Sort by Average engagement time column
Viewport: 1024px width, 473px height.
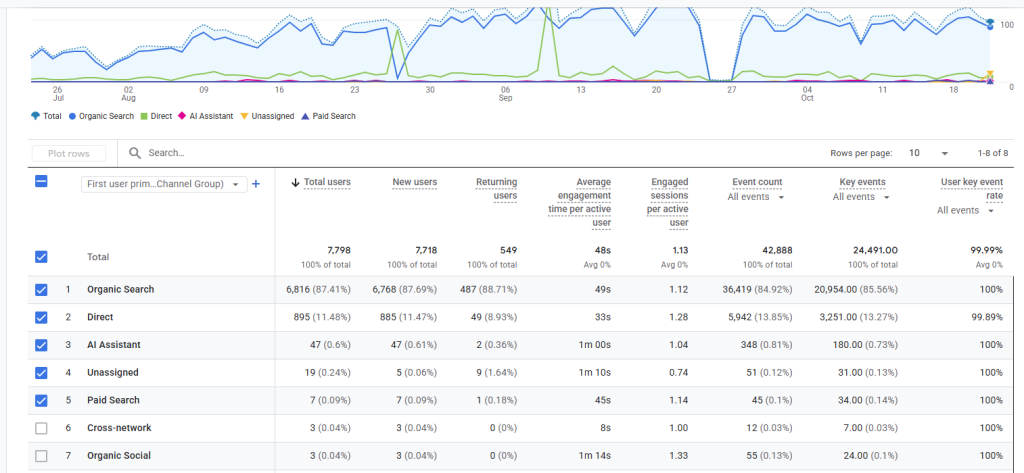(580, 203)
